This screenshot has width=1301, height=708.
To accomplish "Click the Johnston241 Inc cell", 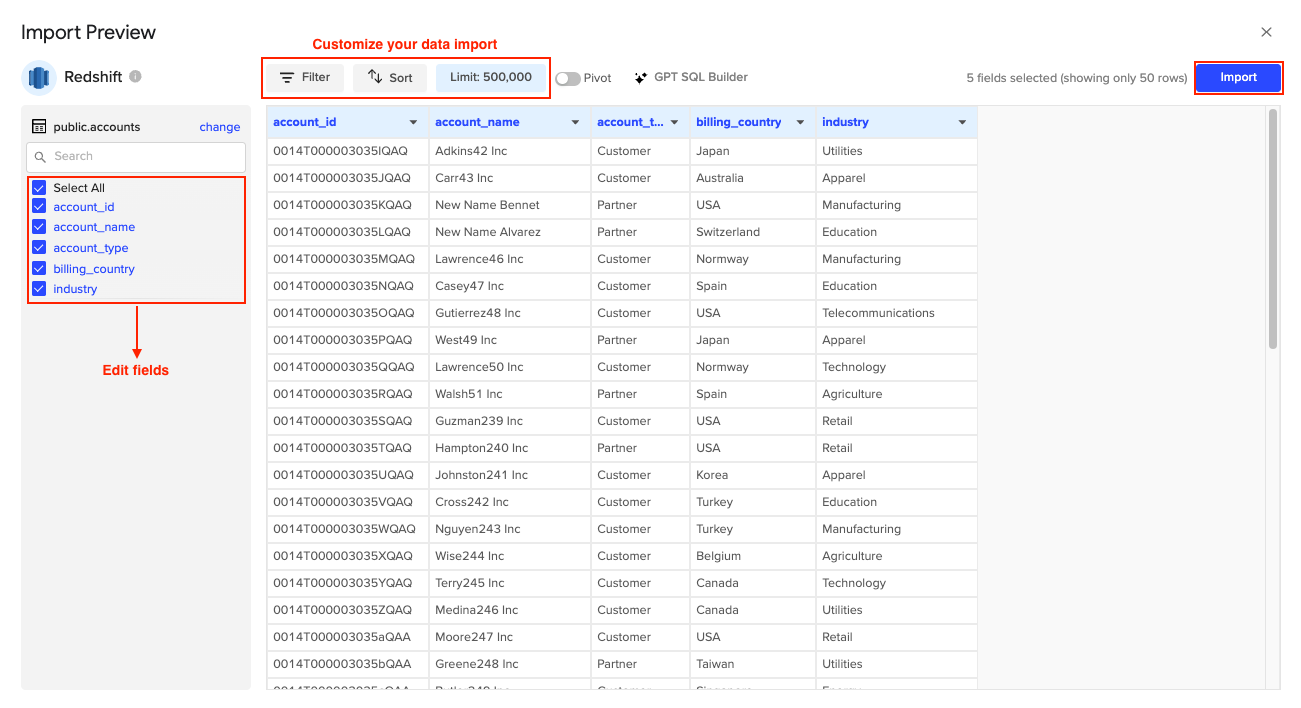I will pos(509,475).
